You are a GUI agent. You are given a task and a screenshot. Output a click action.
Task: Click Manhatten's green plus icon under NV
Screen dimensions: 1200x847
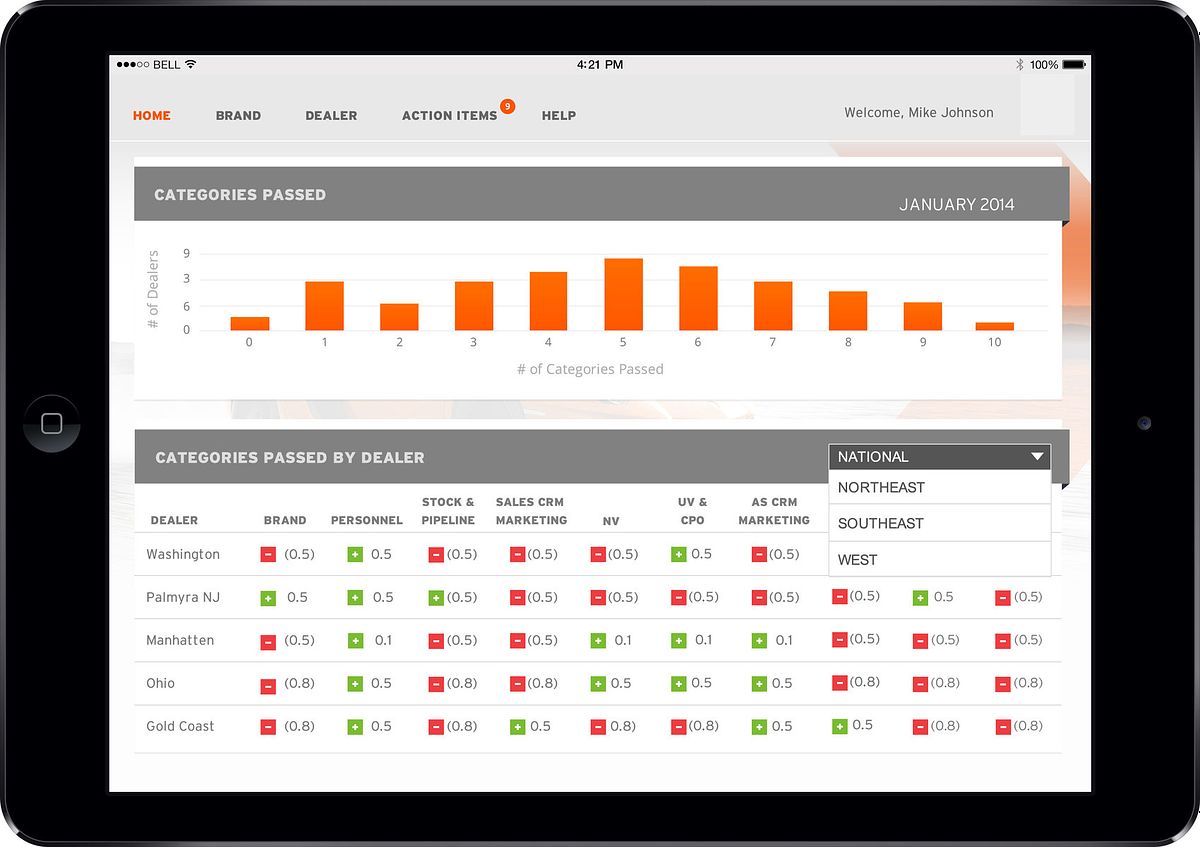[x=598, y=641]
